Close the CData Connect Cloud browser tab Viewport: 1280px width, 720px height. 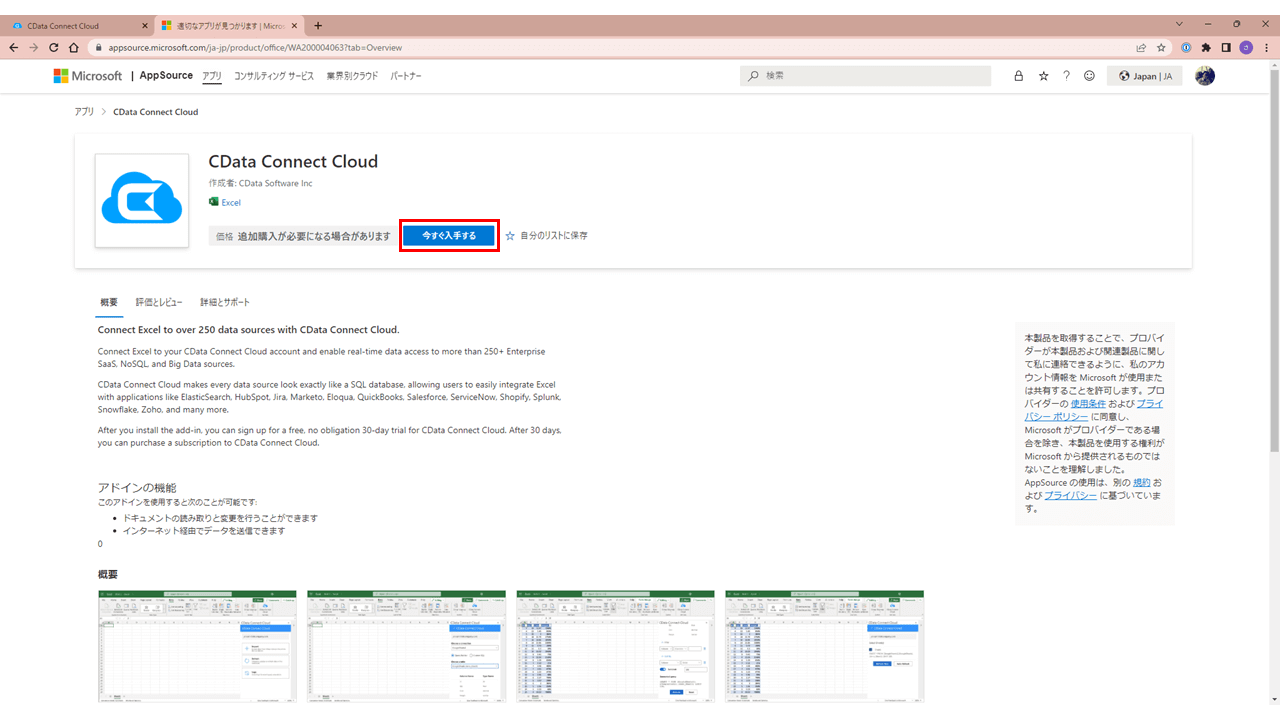145,26
